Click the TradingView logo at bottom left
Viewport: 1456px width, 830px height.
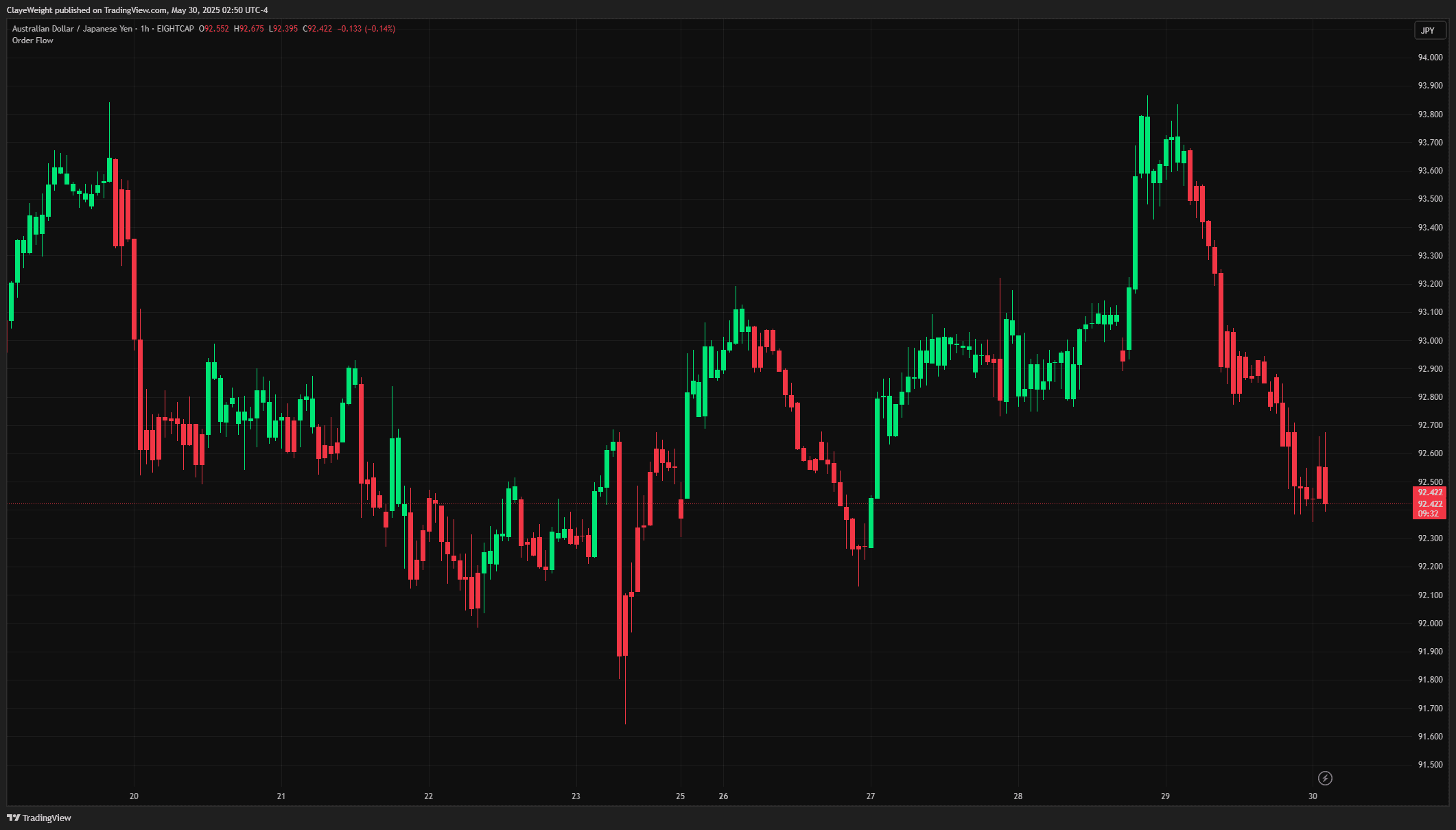[x=39, y=818]
